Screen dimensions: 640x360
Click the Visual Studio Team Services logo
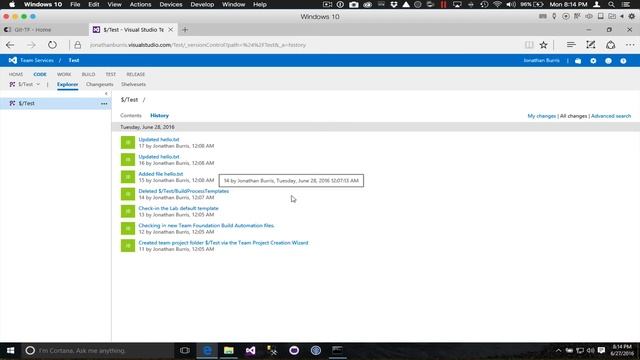pyautogui.click(x=13, y=60)
